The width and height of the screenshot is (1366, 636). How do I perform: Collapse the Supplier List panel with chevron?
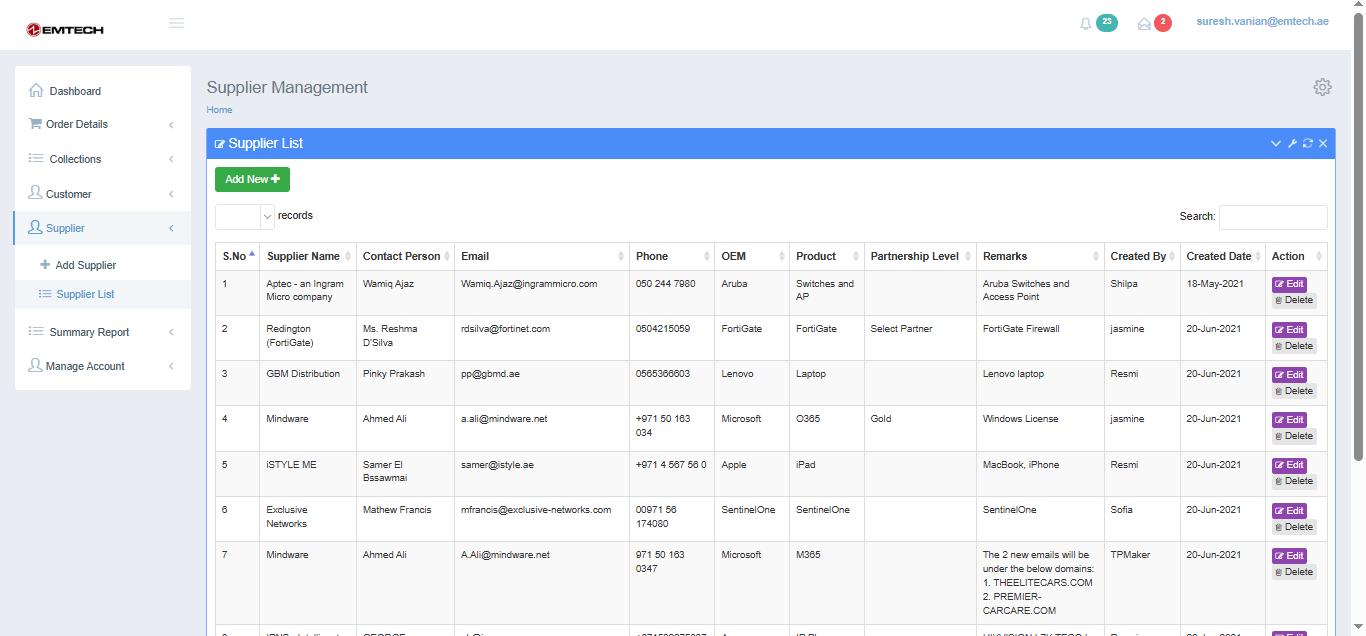tap(1276, 144)
